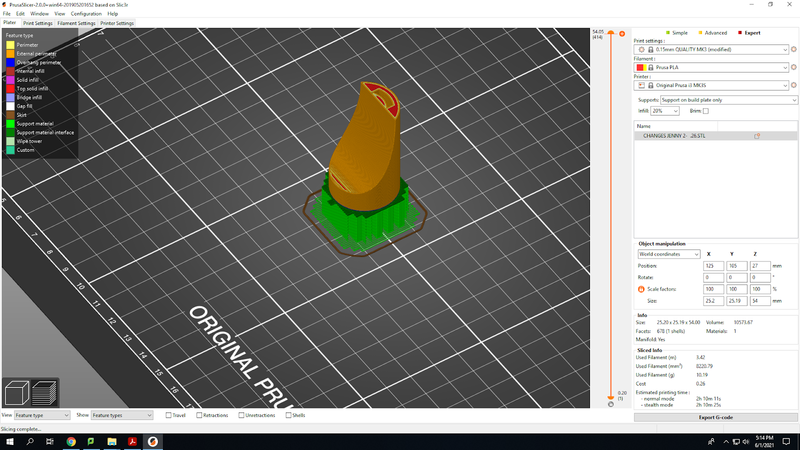Image resolution: width=800 pixels, height=450 pixels.
Task: Open the Infill percentage dropdown
Action: tap(665, 111)
